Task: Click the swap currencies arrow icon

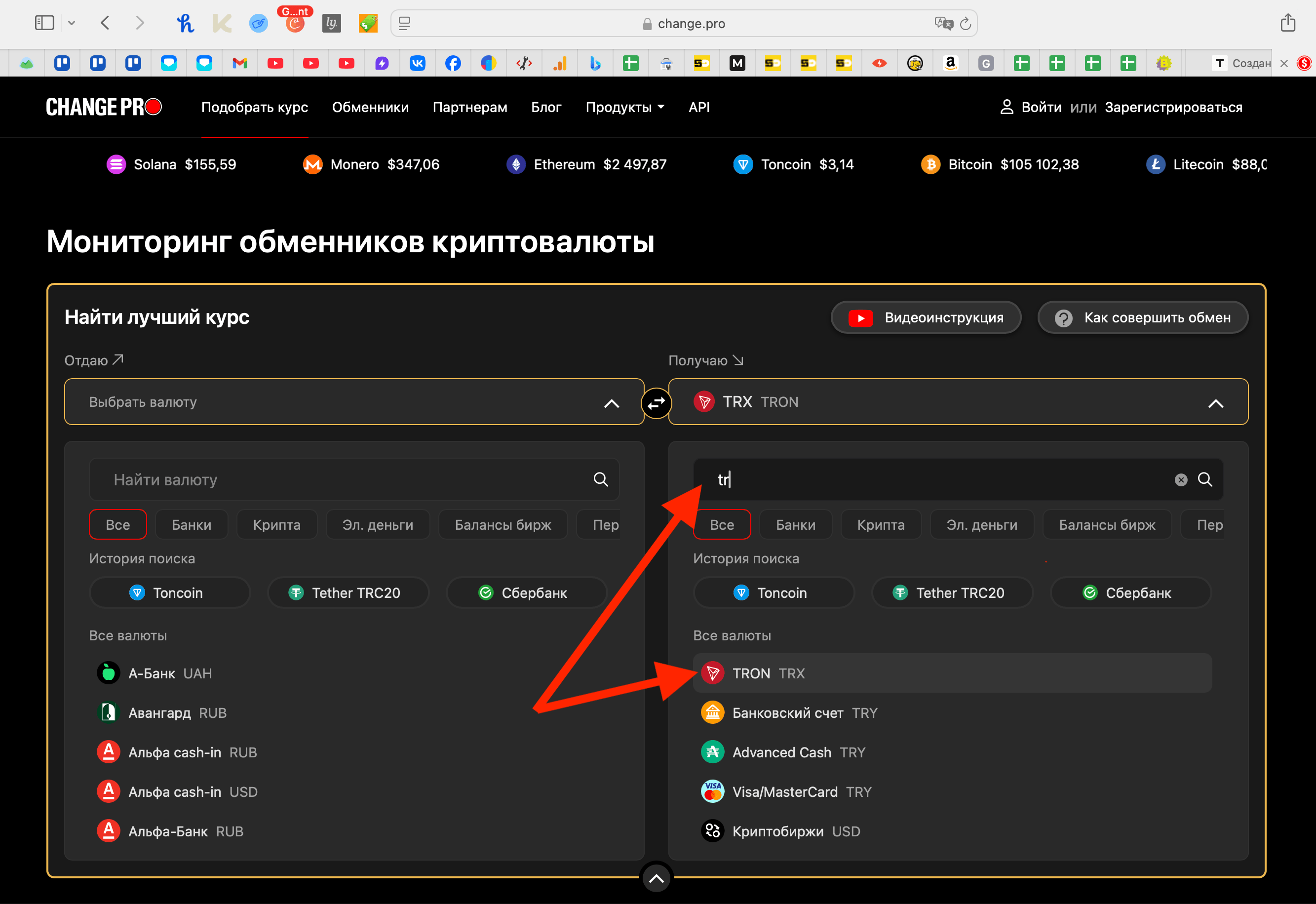Action: pos(657,402)
